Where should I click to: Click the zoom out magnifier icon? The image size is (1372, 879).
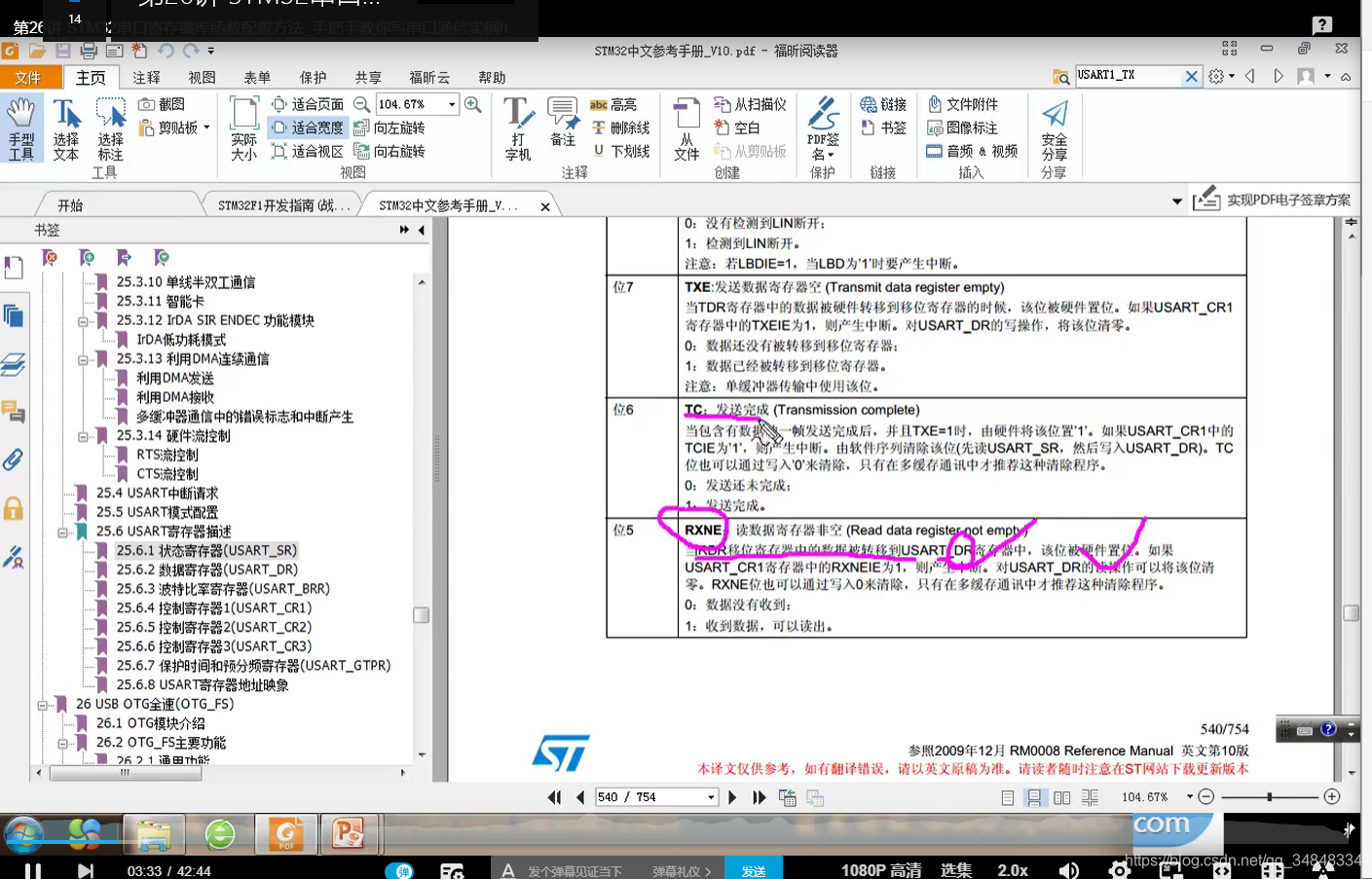(361, 104)
